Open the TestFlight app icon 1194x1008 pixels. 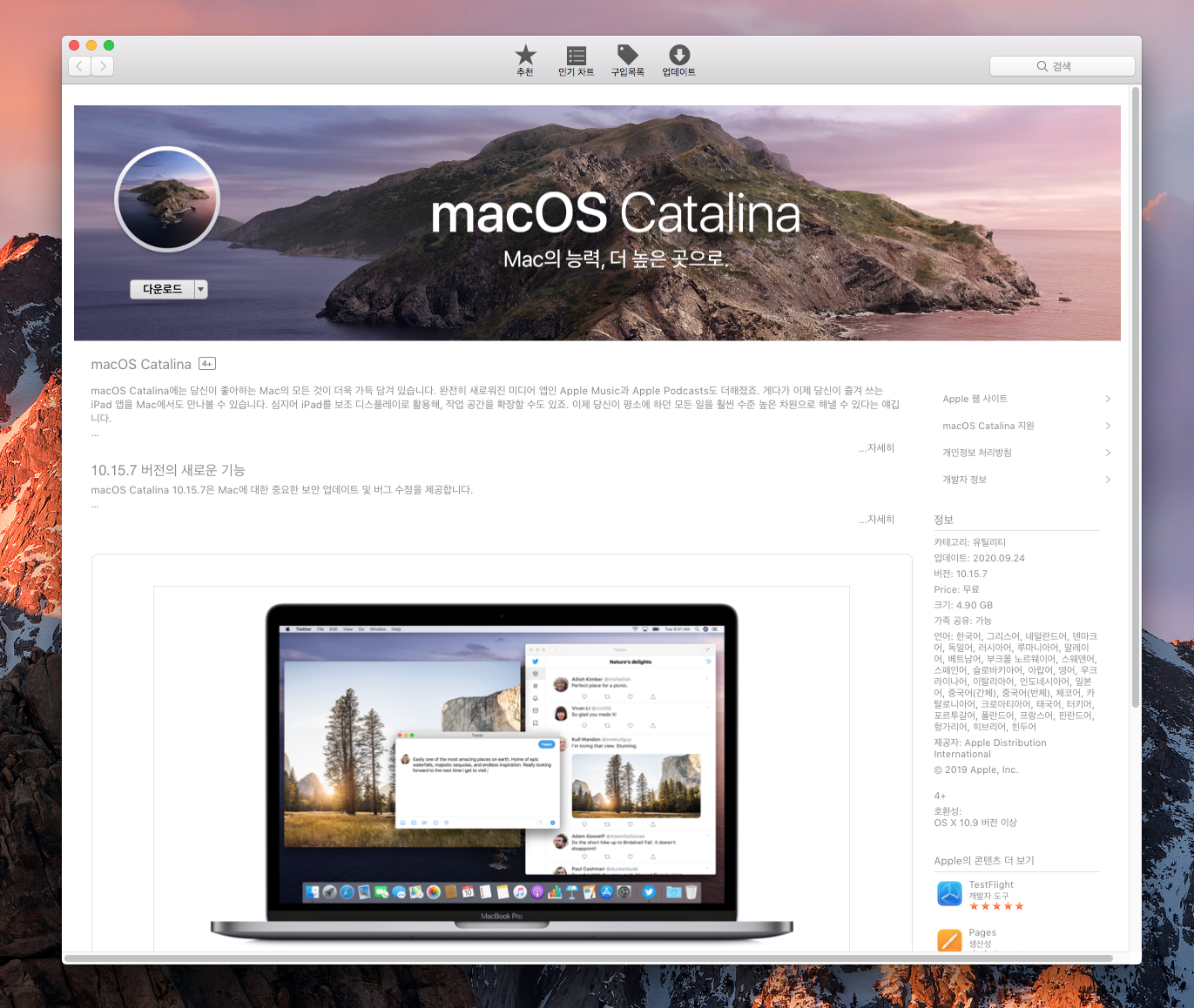(949, 893)
